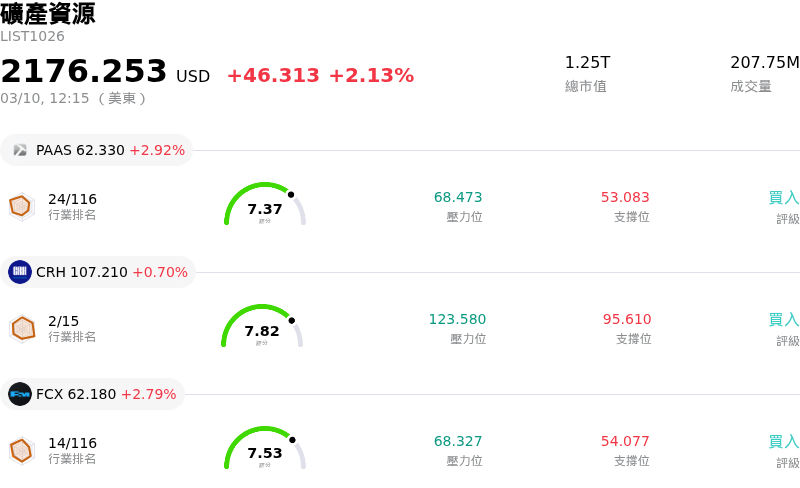Click the radar icon beside rank 2/15

point(22,328)
